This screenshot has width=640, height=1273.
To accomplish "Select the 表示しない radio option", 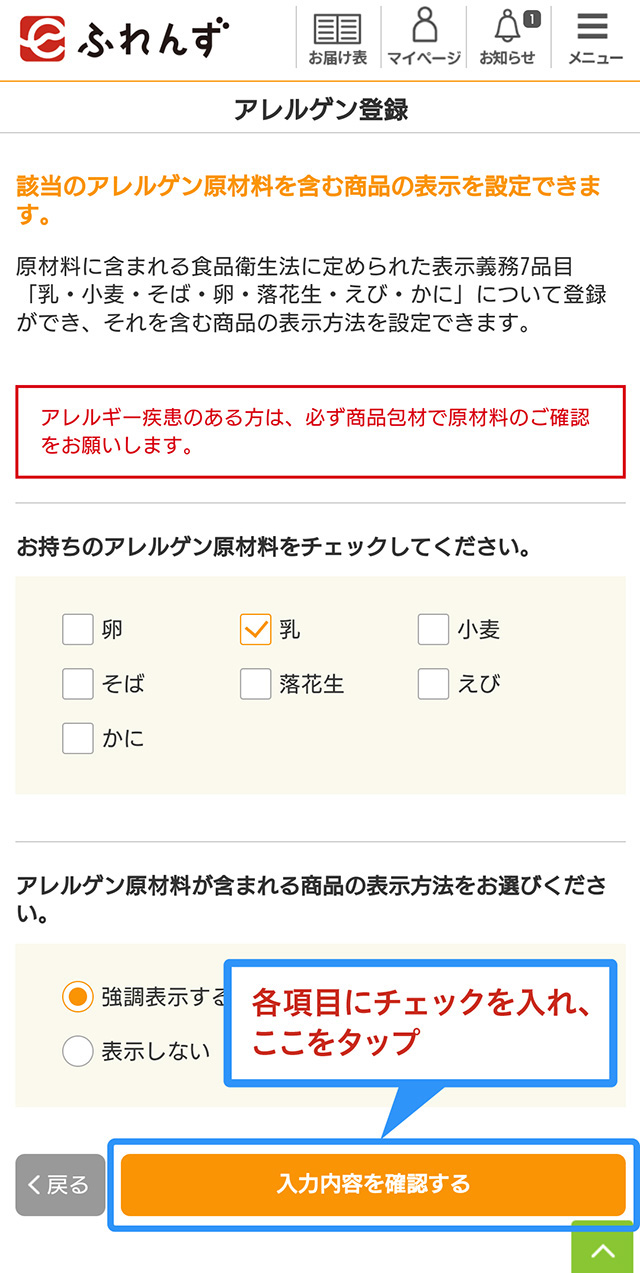I will pyautogui.click(x=77, y=1051).
